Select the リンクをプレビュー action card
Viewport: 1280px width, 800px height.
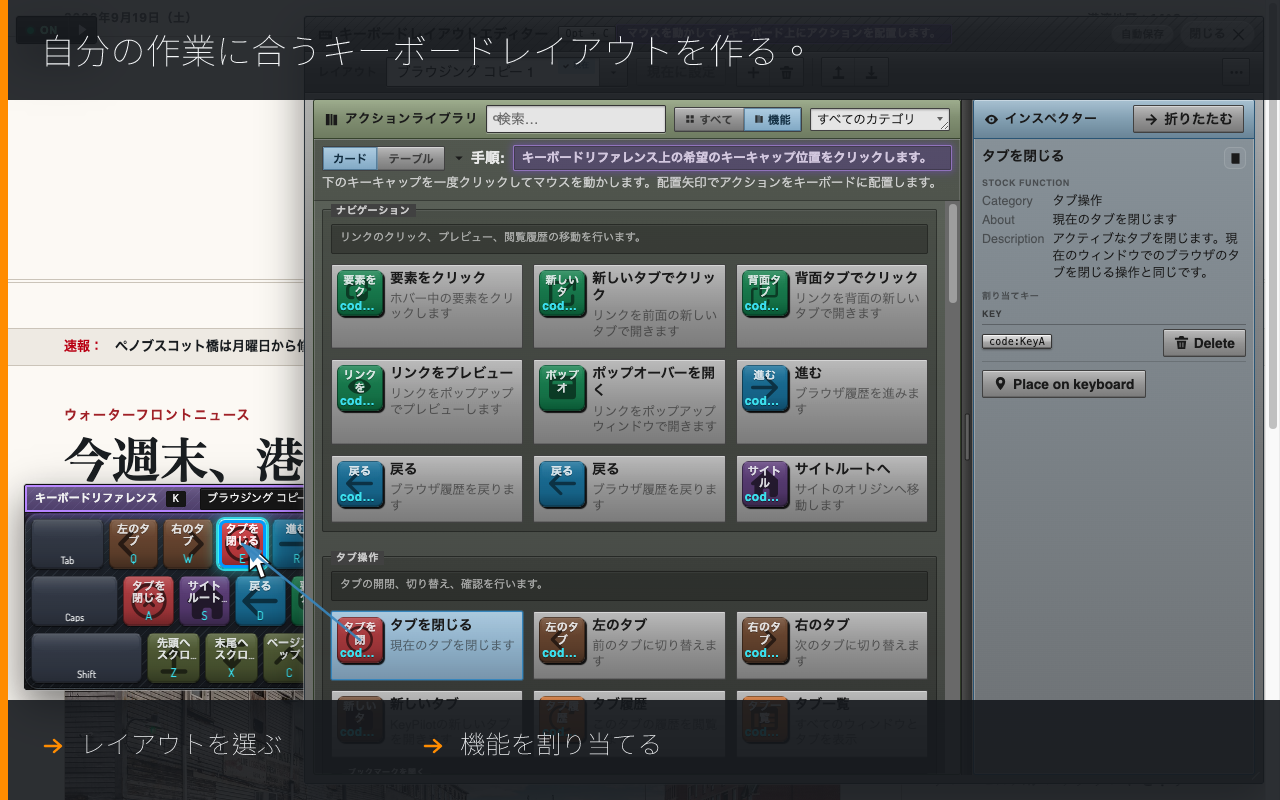point(427,402)
